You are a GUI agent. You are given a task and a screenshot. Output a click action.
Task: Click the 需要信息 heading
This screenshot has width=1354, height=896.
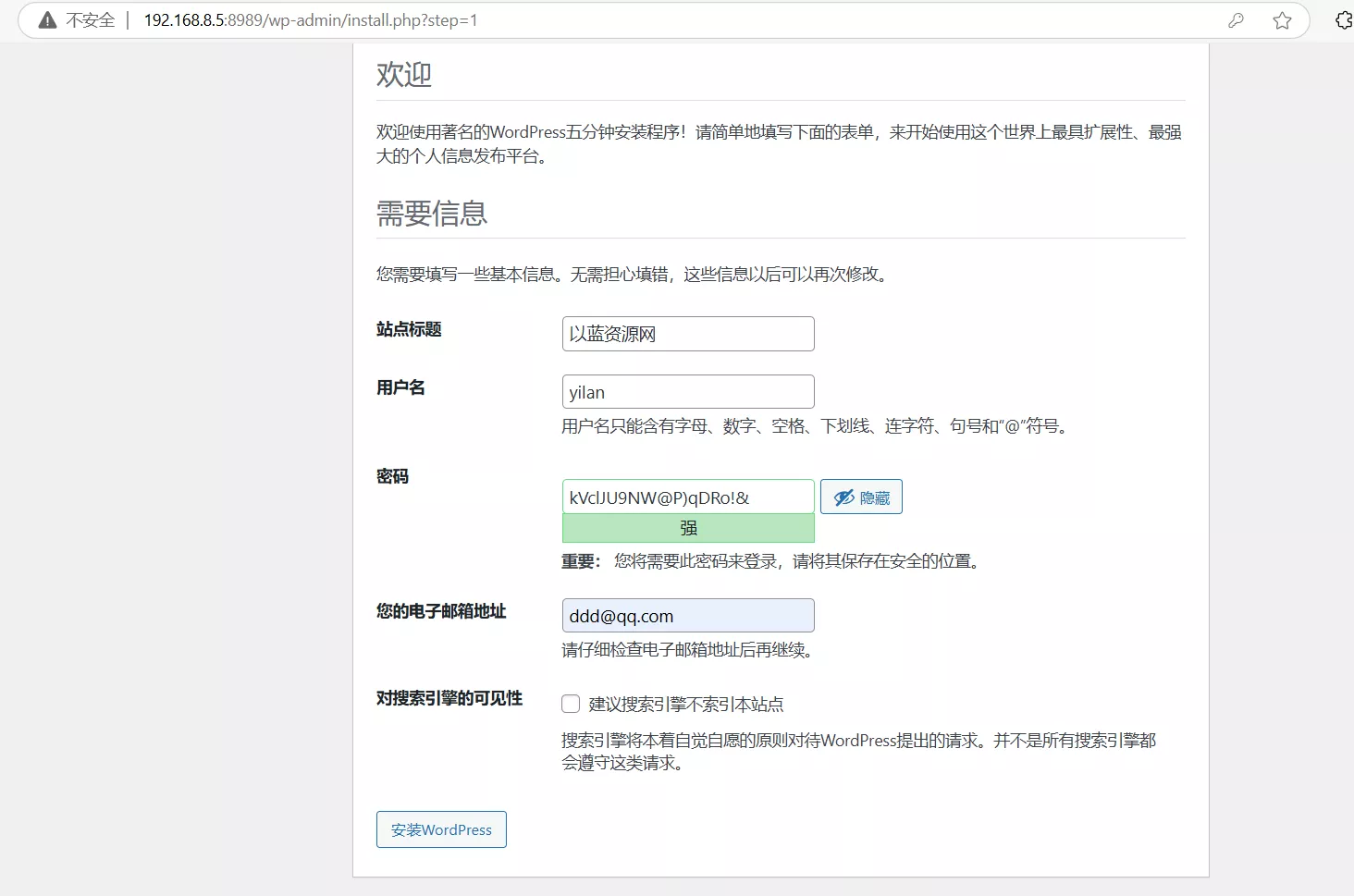(432, 214)
